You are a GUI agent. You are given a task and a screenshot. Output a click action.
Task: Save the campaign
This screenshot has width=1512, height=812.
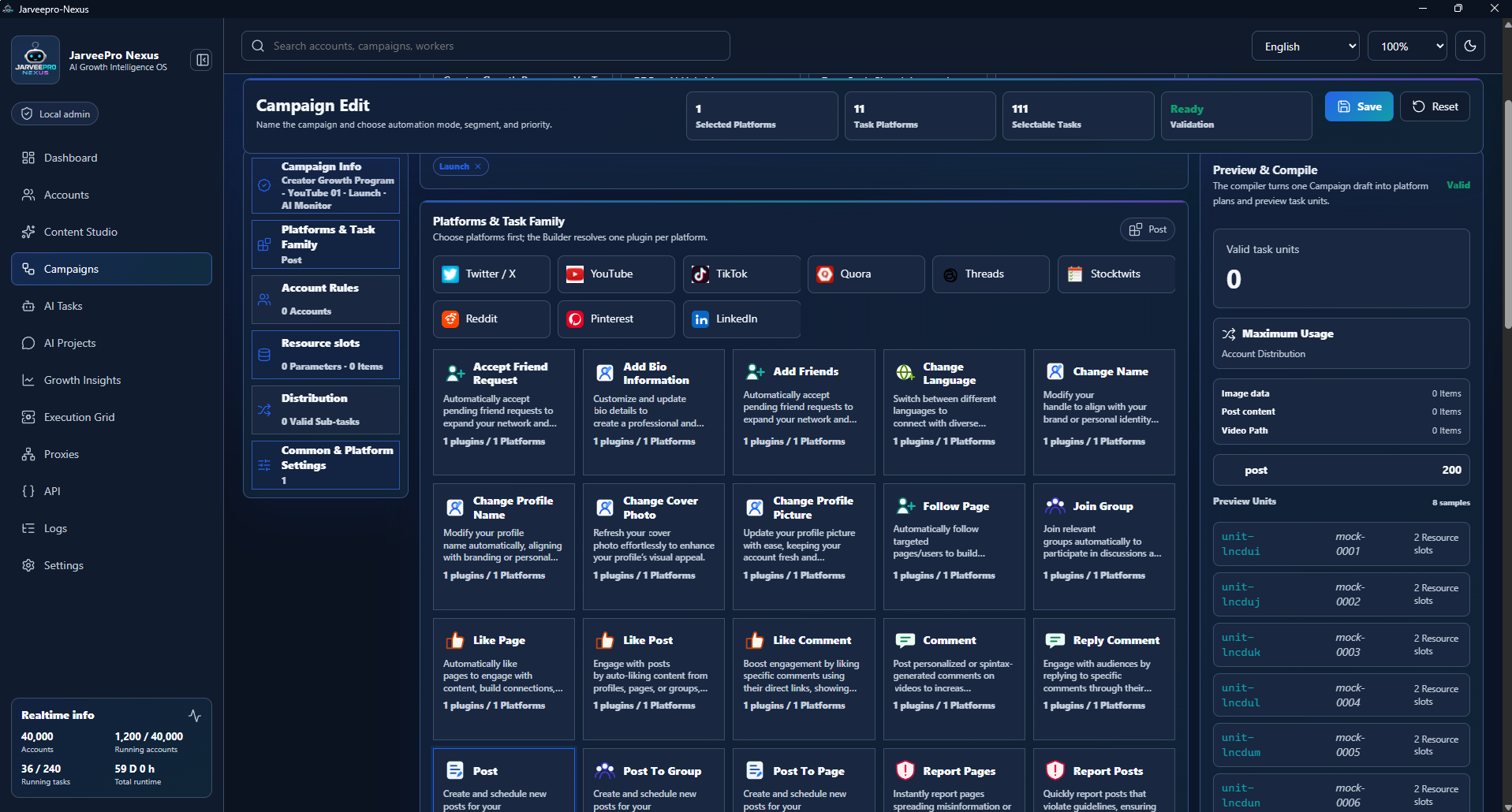(1359, 106)
